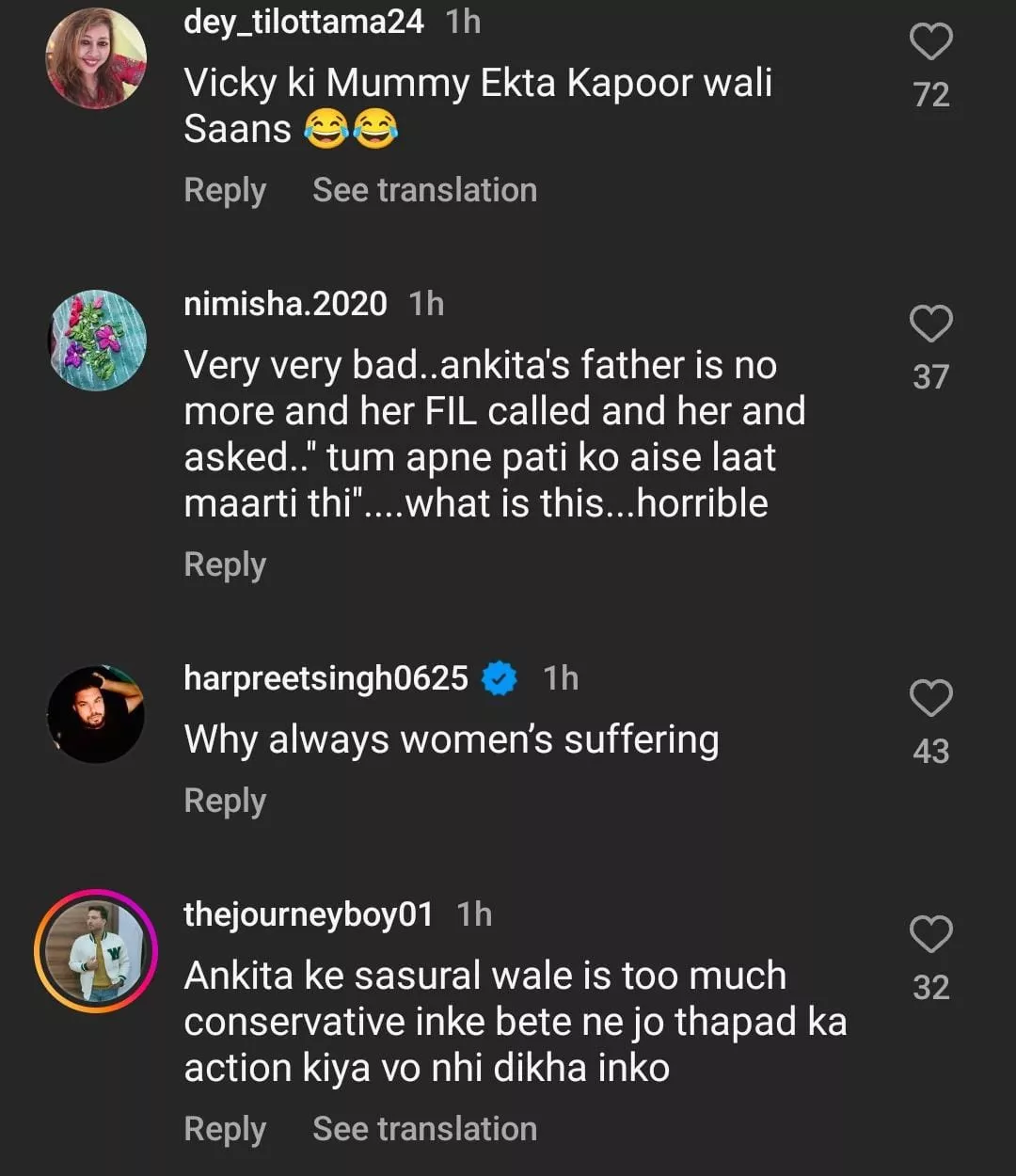The width and height of the screenshot is (1016, 1176).
Task: Reply to harpreetsingh0625's comment
Action: (x=225, y=801)
